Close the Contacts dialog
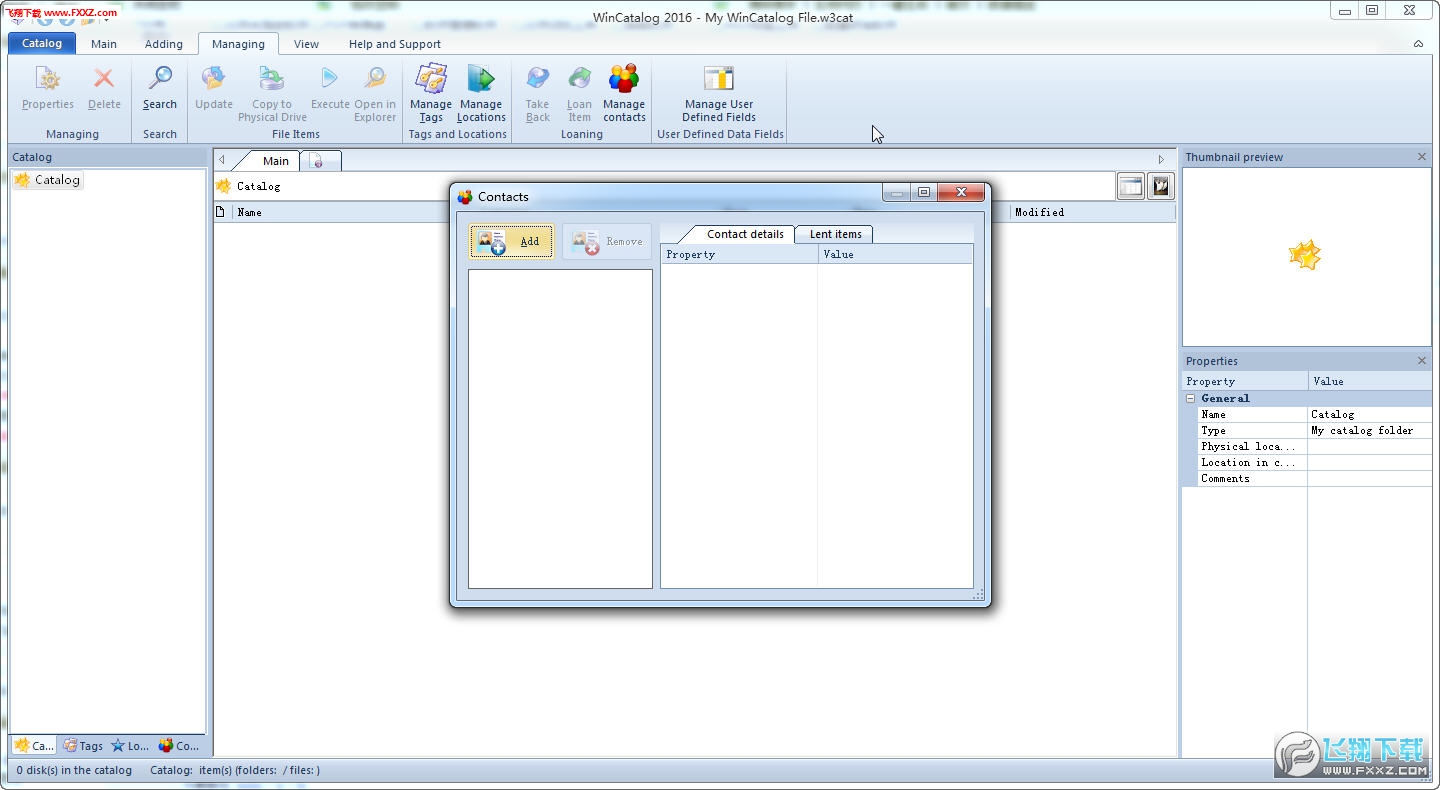1440x790 pixels. [960, 193]
